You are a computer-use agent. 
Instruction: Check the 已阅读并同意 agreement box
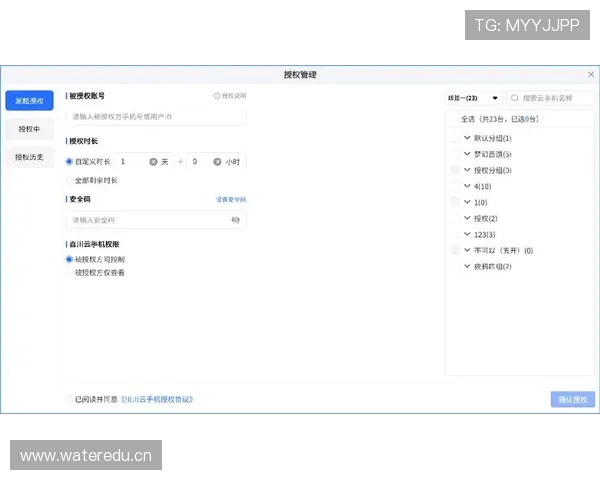click(x=69, y=399)
